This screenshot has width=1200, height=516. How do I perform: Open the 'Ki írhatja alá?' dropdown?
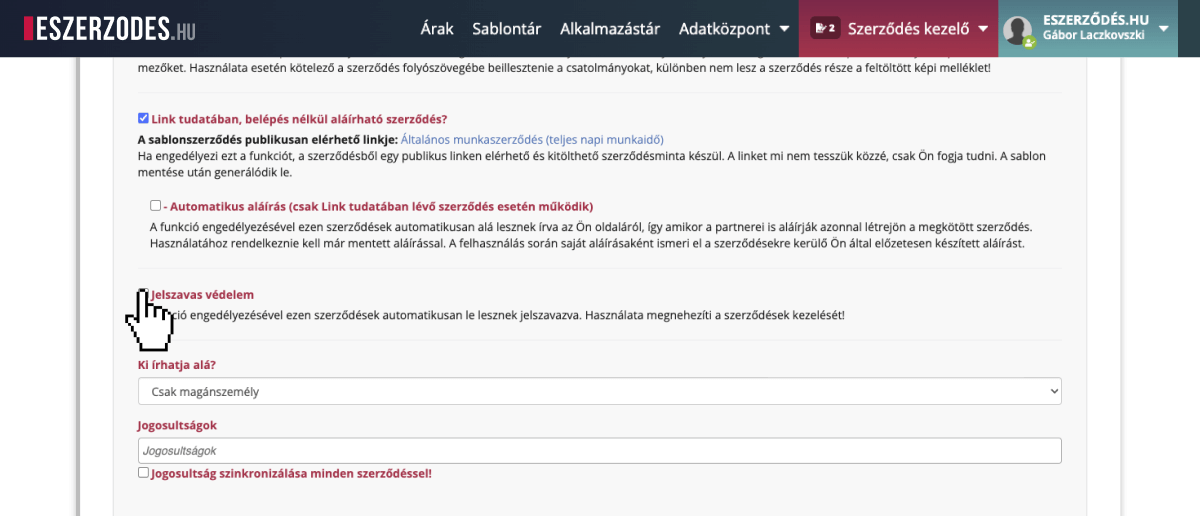[599, 391]
